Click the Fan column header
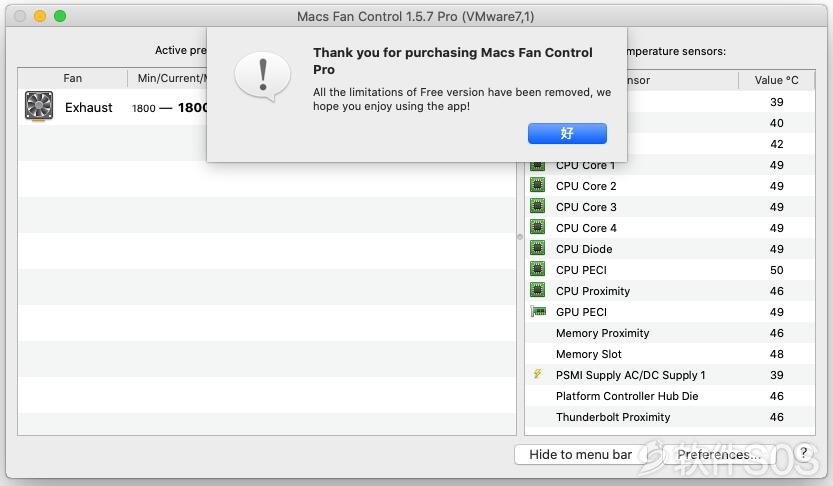This screenshot has height=486, width=833. point(72,78)
